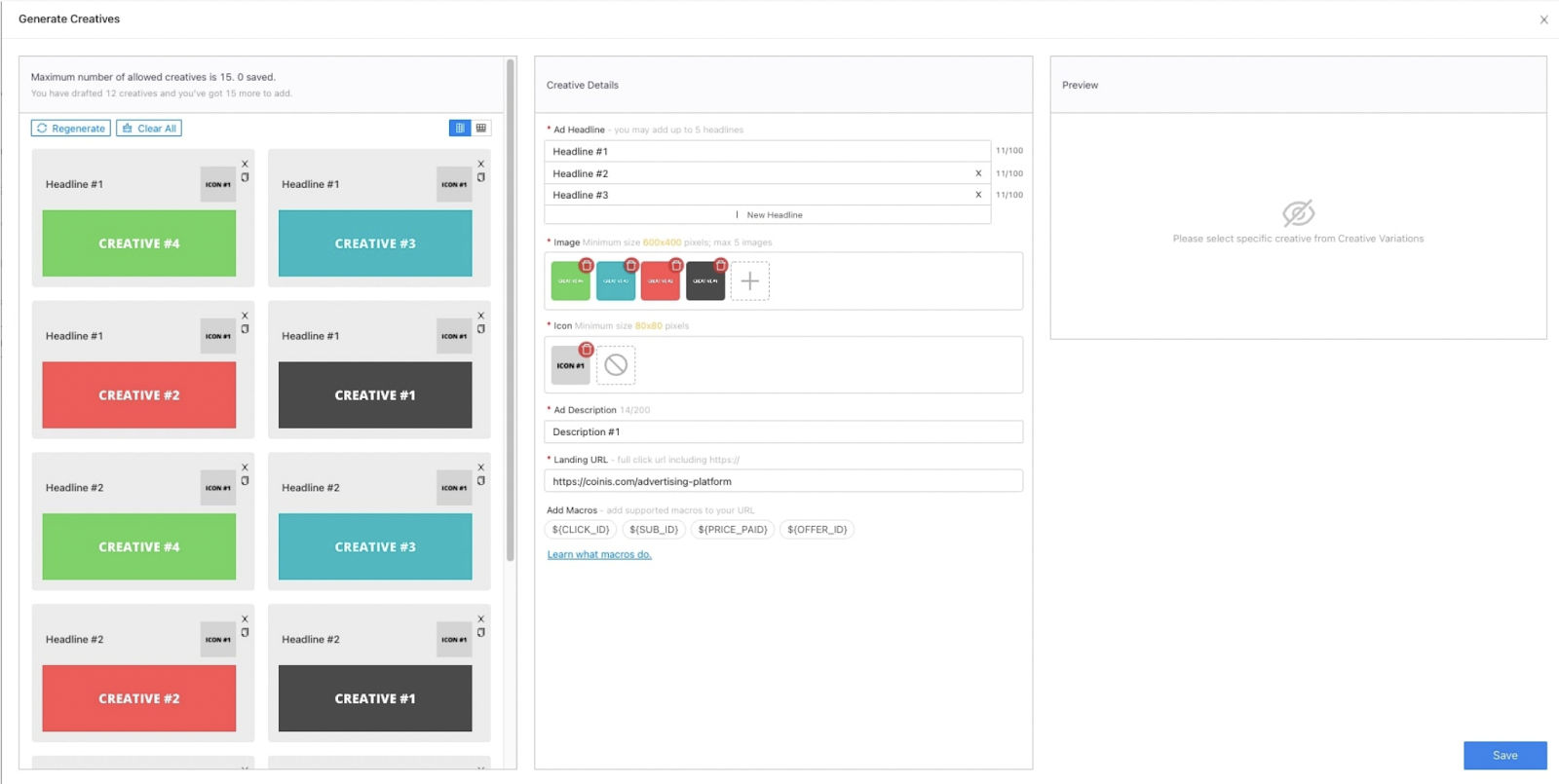Duplicate the Headline #2 Creative #4 card
The height and width of the screenshot is (784, 1559).
click(246, 481)
